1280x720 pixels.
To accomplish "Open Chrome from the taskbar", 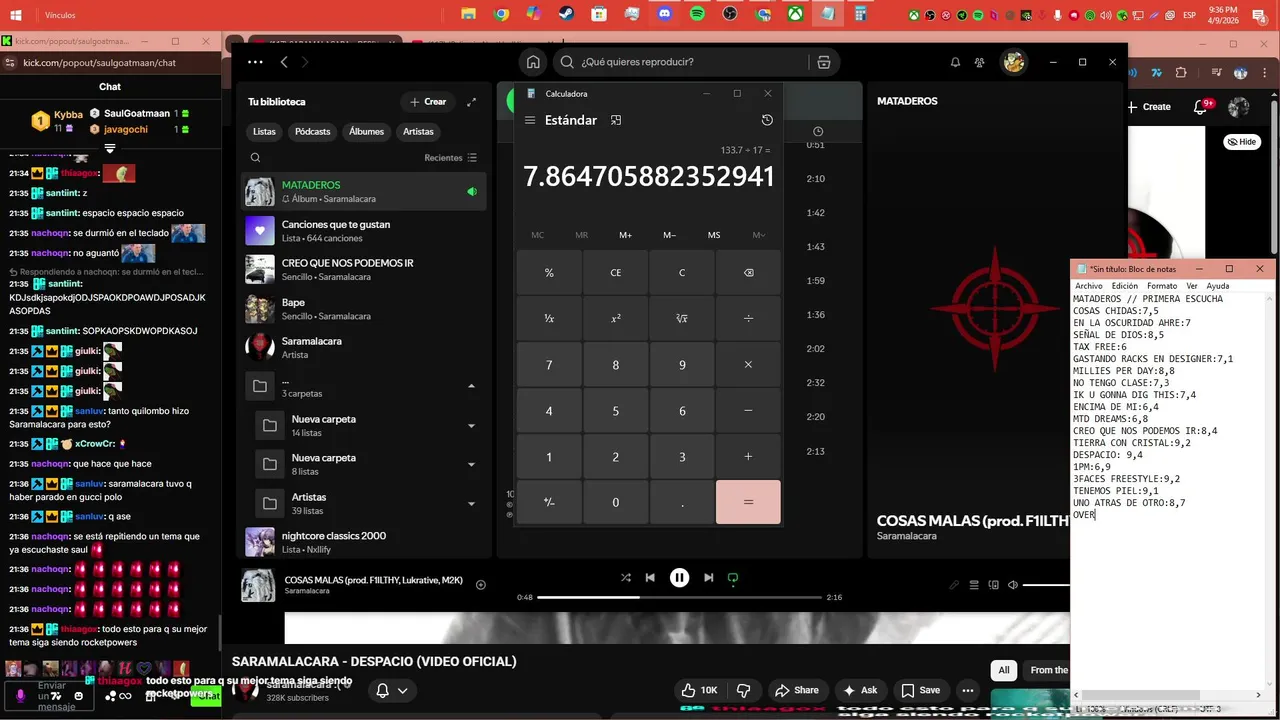I will pos(502,14).
